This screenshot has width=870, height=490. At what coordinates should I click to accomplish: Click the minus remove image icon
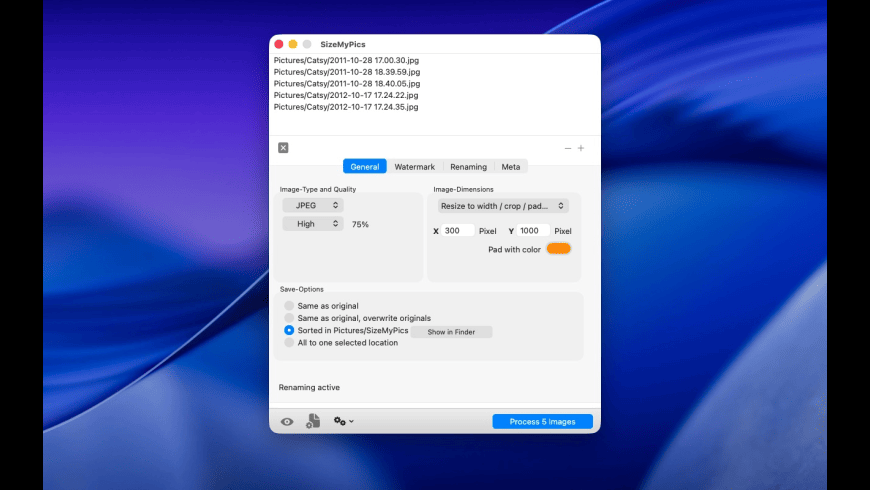tap(568, 148)
